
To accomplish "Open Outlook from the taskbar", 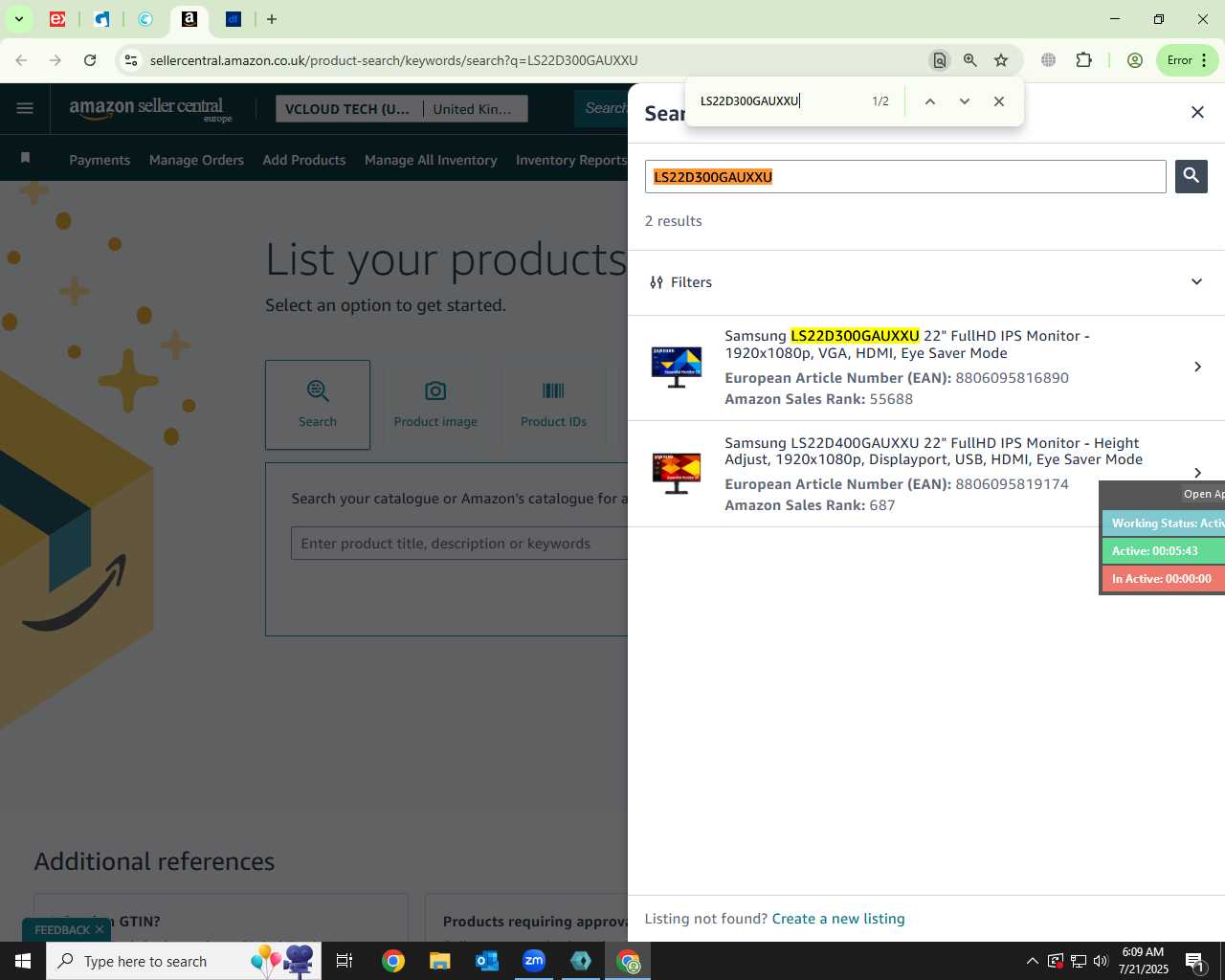I will [486, 961].
